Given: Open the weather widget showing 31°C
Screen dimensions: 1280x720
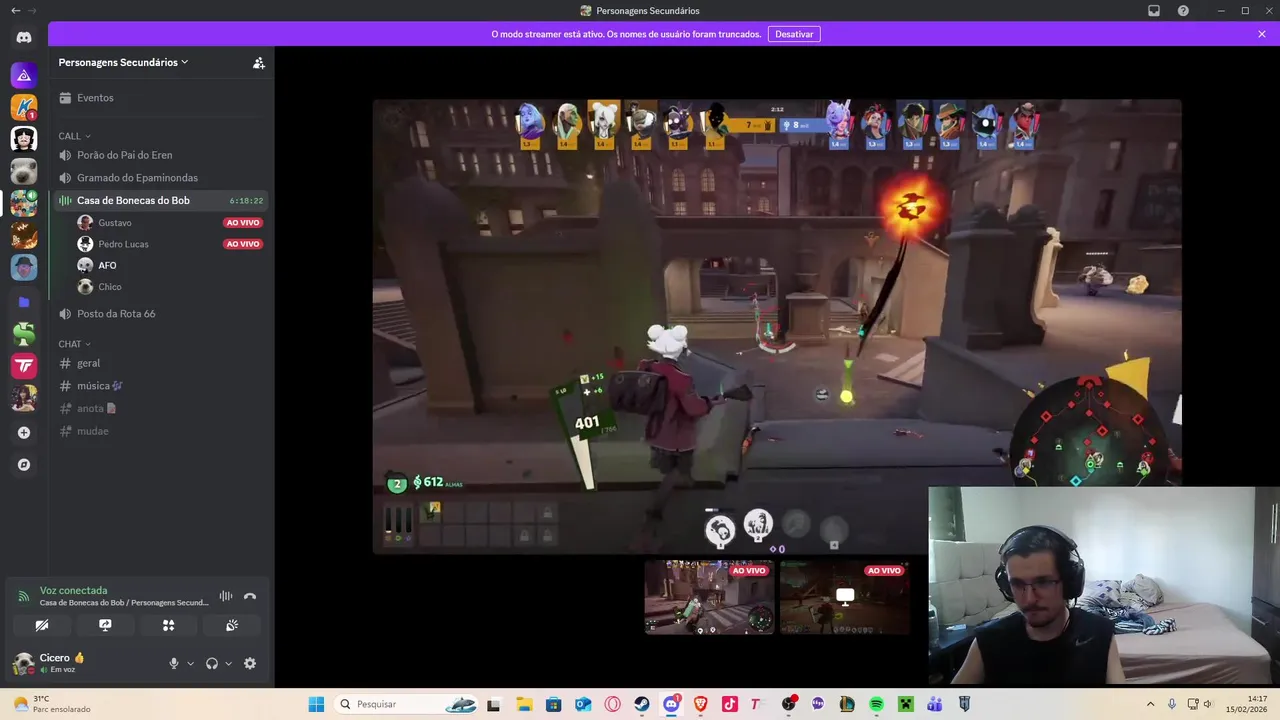Looking at the screenshot, I should (53, 704).
